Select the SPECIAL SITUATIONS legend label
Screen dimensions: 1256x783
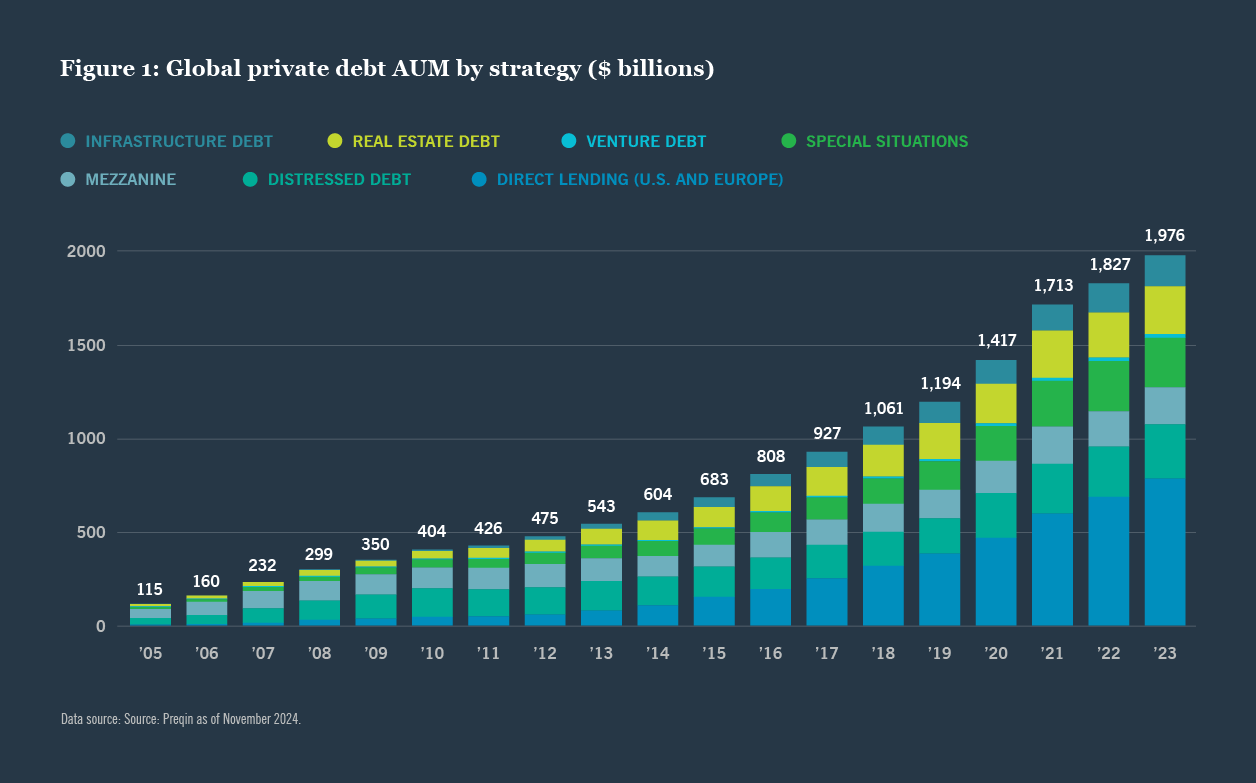(887, 141)
